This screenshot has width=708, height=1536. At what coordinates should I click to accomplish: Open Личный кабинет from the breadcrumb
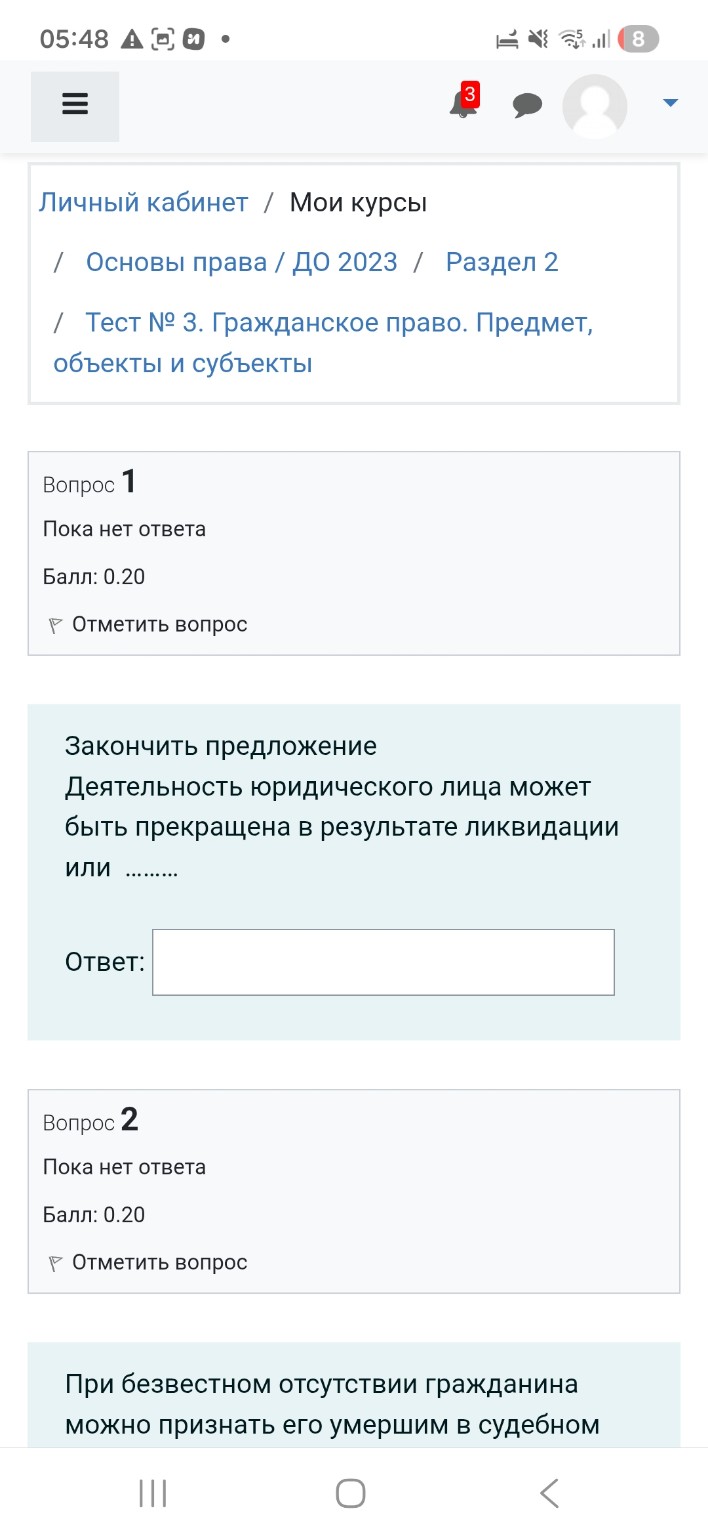[x=143, y=202]
